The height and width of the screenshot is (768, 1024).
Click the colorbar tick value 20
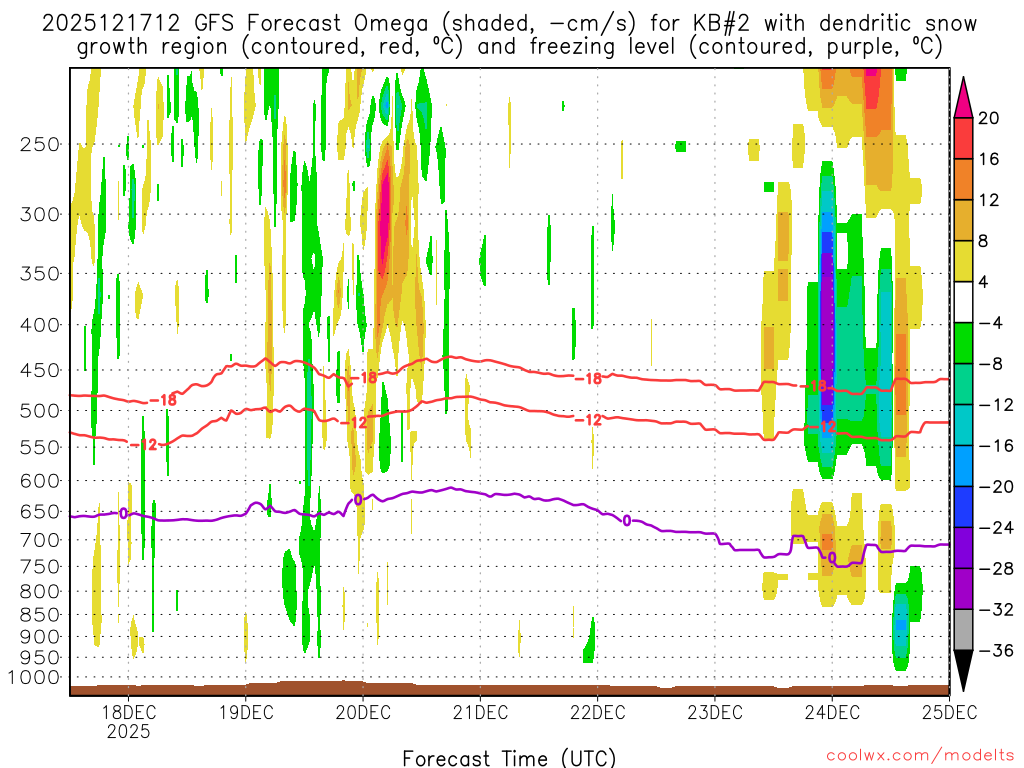pos(989,118)
